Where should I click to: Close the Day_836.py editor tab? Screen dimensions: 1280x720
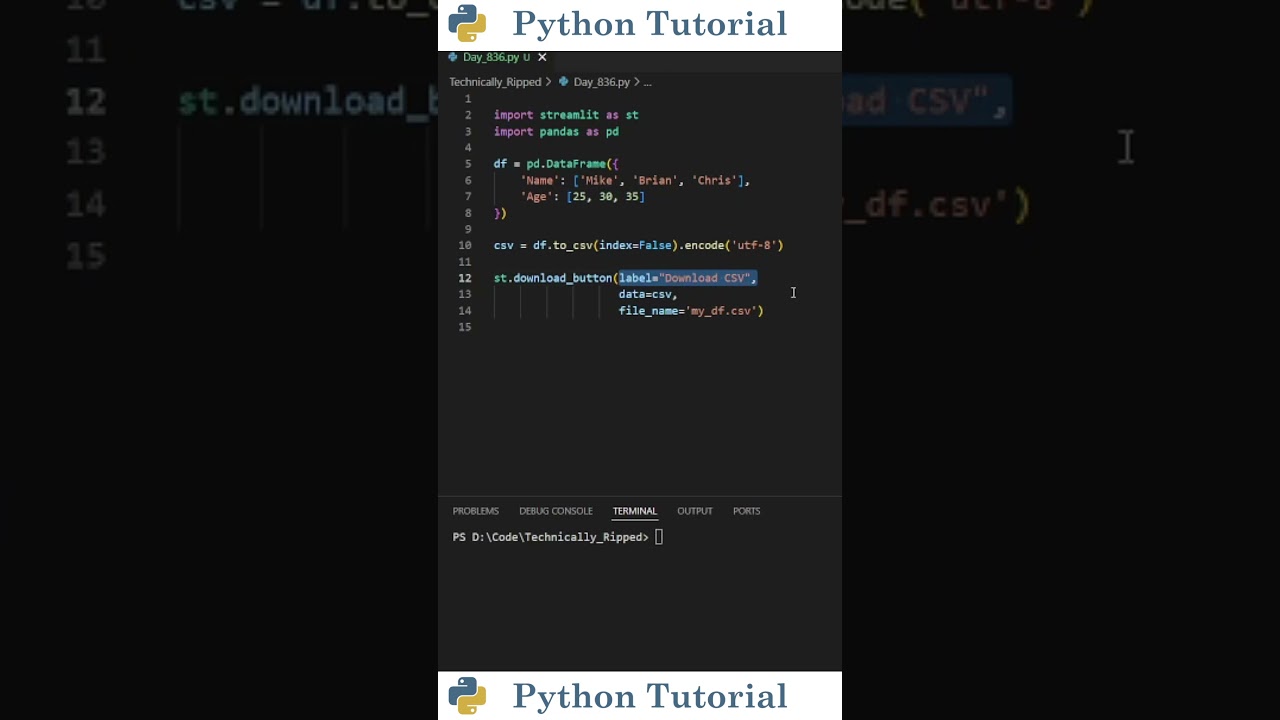point(542,57)
